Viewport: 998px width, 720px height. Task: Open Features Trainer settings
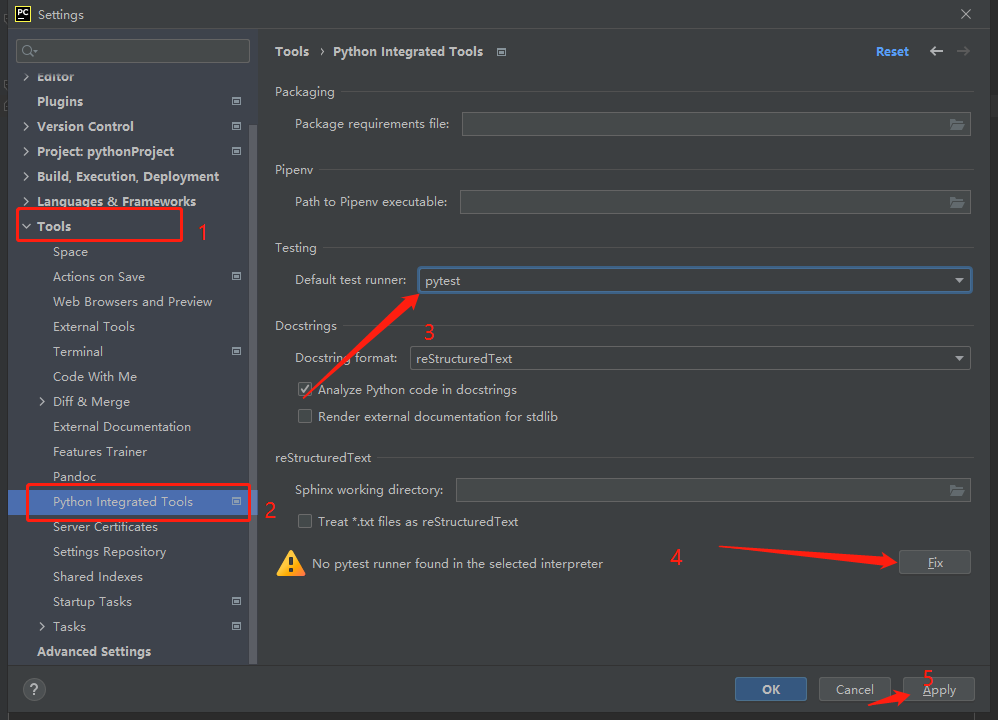(100, 451)
